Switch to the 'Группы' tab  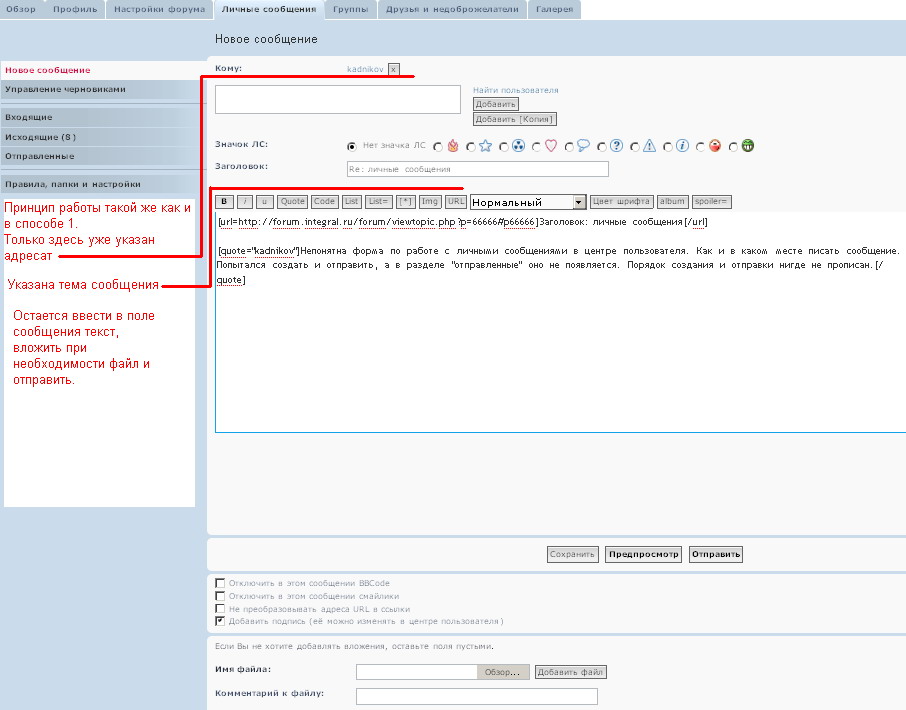pyautogui.click(x=350, y=9)
